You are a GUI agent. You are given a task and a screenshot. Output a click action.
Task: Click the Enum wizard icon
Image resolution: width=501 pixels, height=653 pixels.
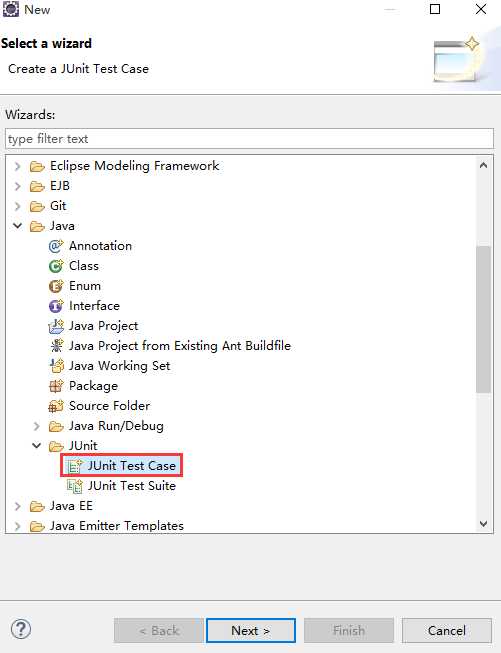(x=56, y=286)
